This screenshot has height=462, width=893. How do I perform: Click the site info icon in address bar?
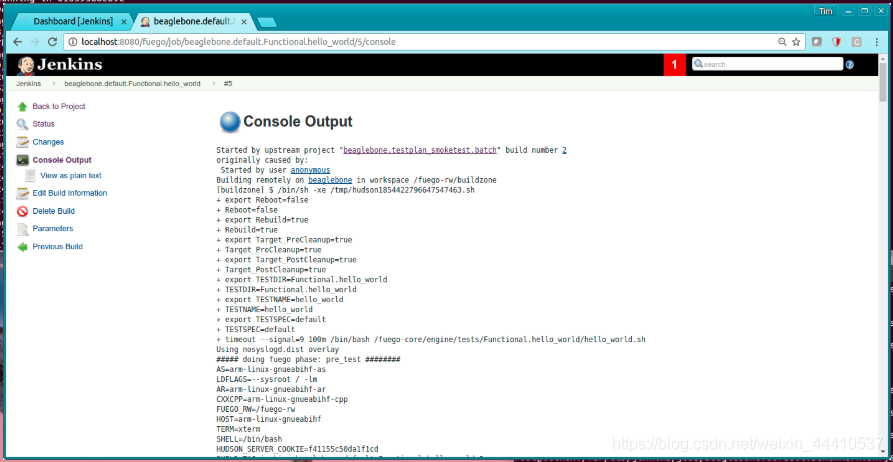tap(73, 42)
